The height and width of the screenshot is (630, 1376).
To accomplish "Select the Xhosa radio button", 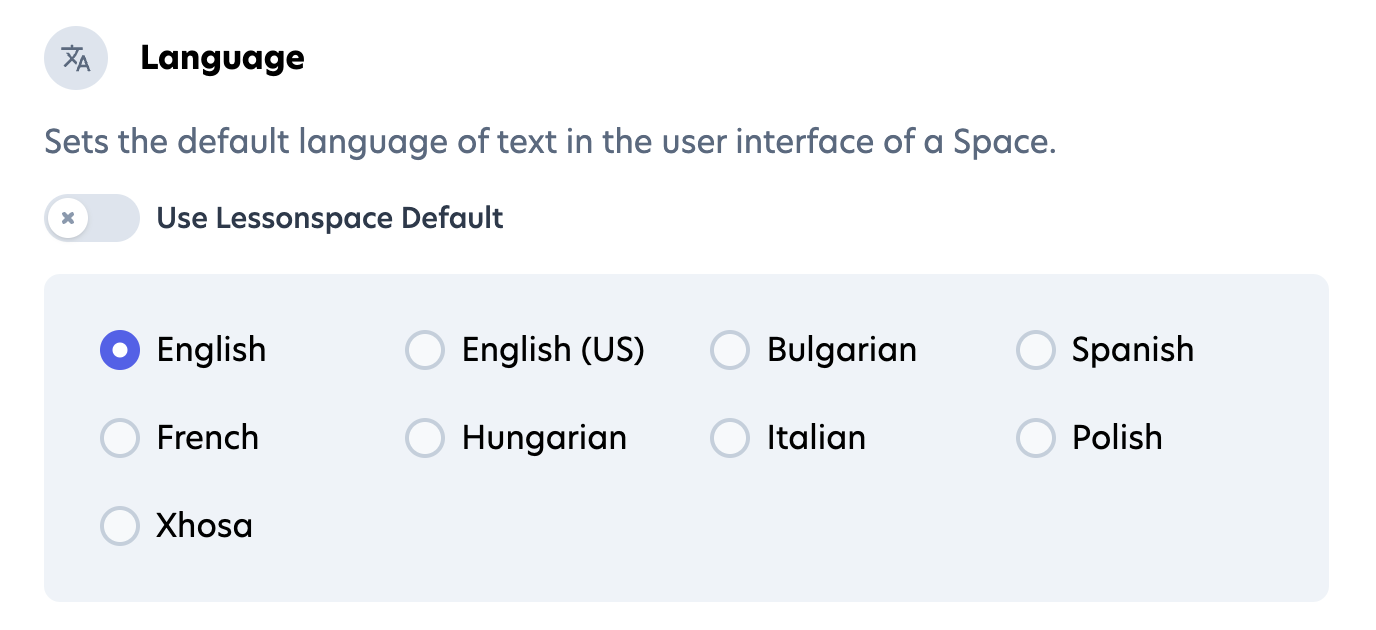I will pyautogui.click(x=120, y=526).
